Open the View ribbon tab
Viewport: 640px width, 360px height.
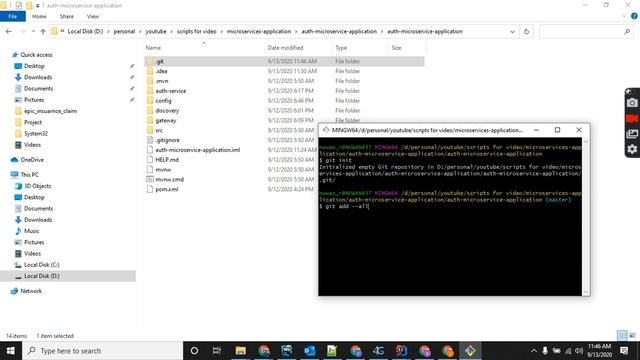tap(93, 16)
